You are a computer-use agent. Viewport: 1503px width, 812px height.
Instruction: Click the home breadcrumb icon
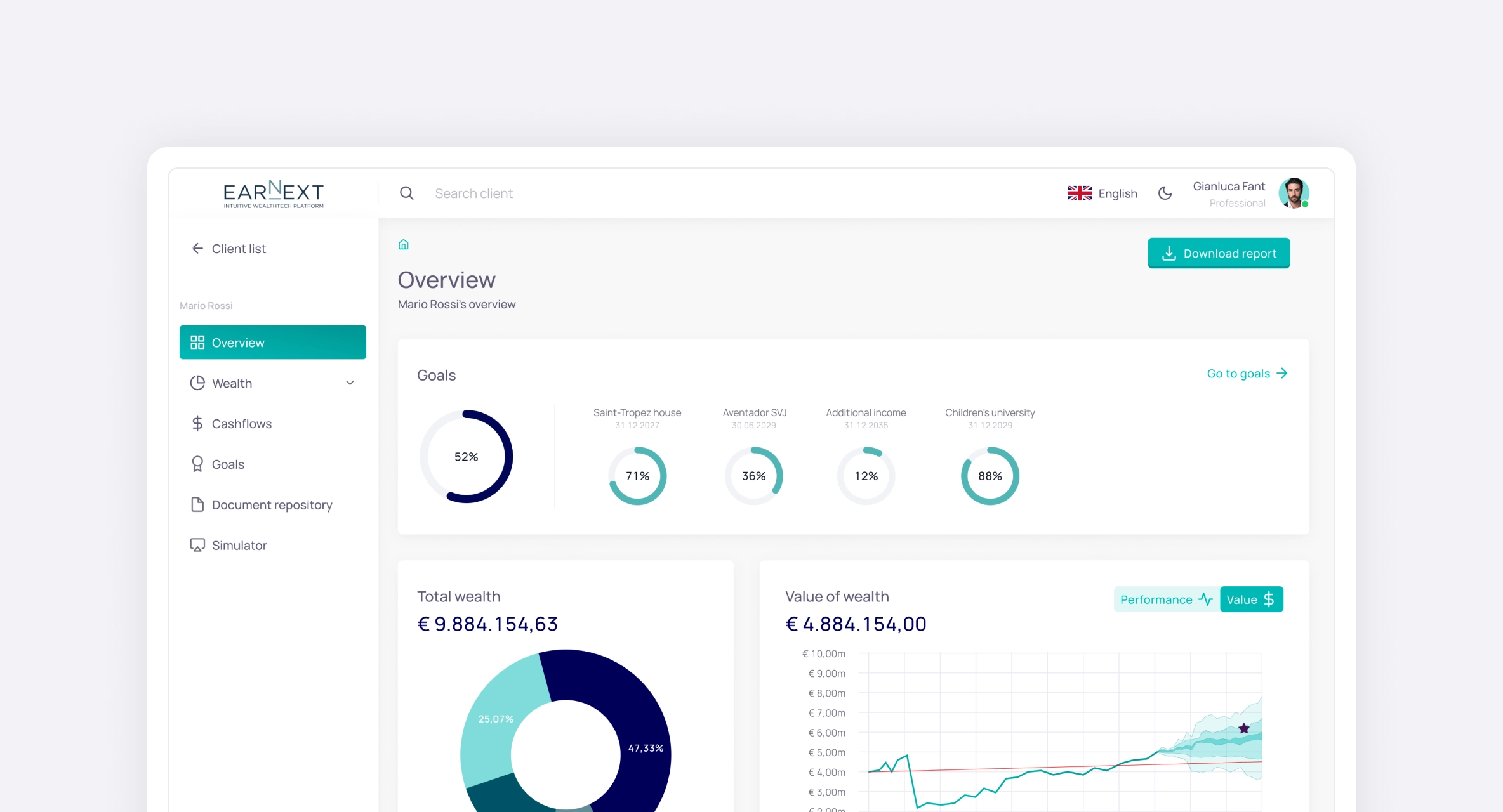403,245
